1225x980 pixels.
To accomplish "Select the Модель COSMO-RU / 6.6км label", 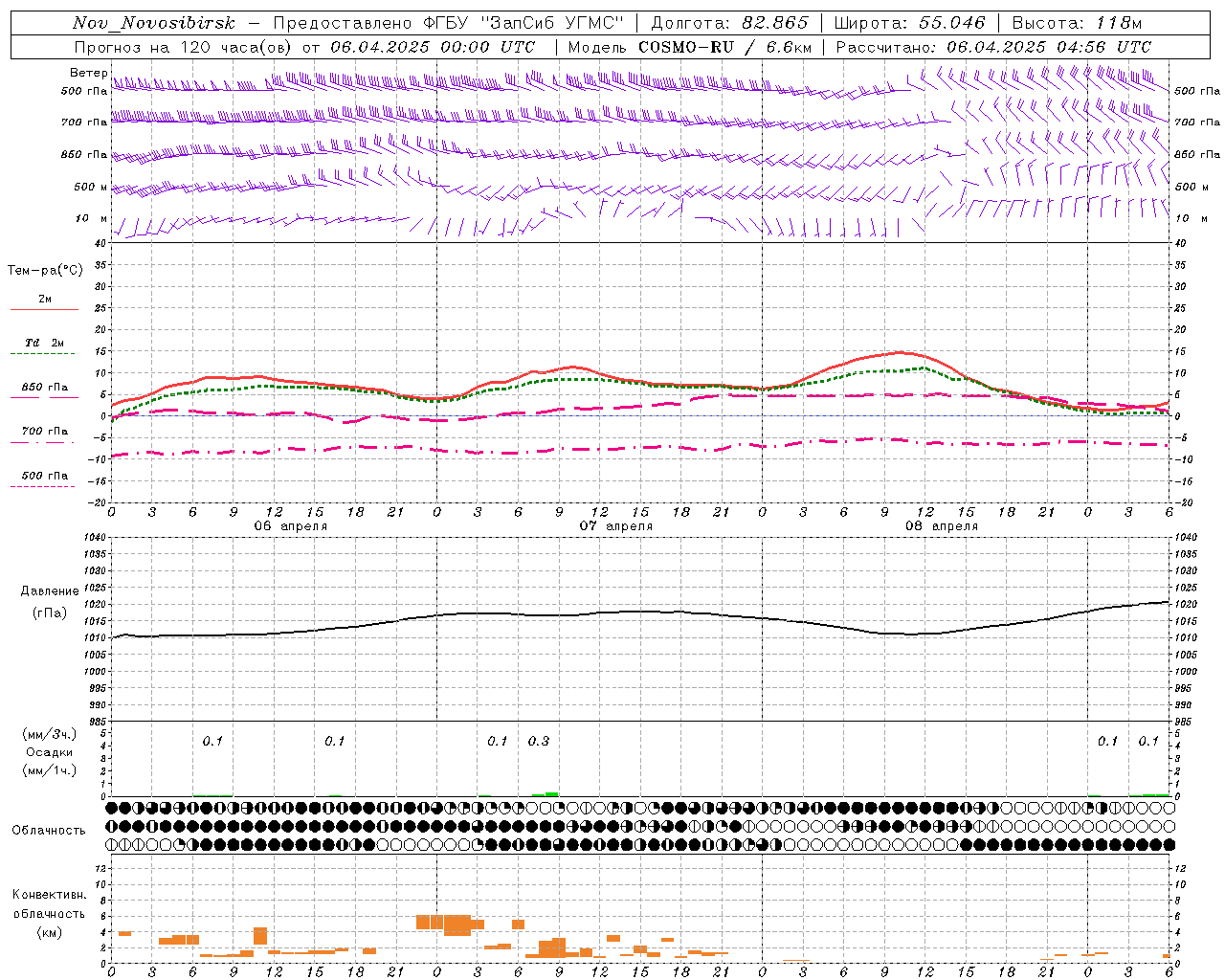I will point(688,47).
